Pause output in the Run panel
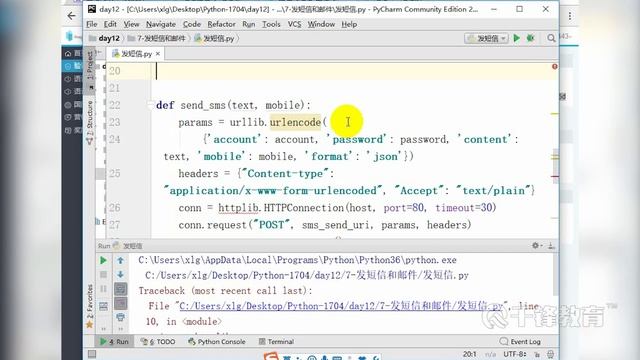Viewport: 640px width, 360px height. 103,289
